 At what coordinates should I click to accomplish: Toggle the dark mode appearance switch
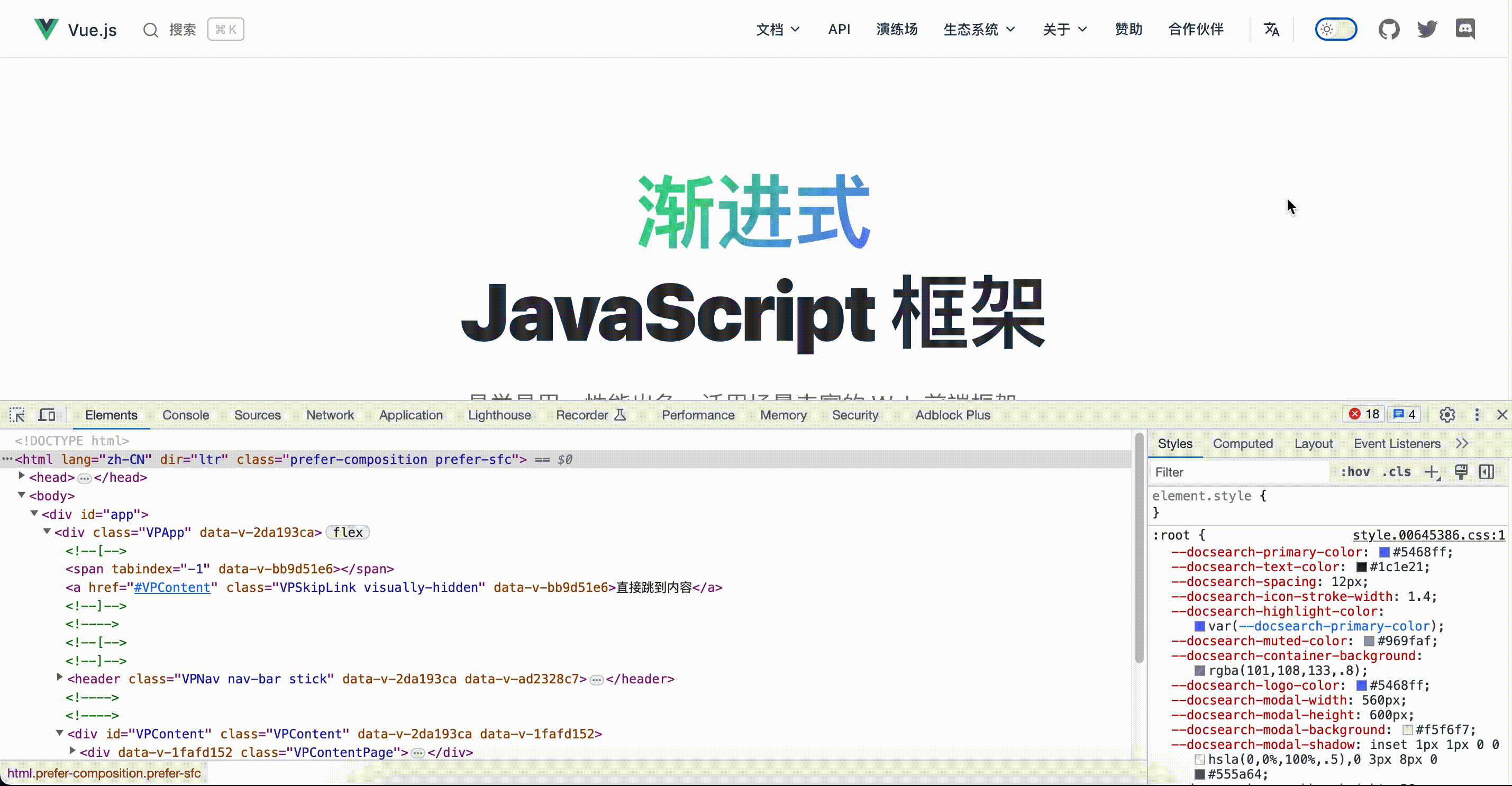click(1336, 29)
